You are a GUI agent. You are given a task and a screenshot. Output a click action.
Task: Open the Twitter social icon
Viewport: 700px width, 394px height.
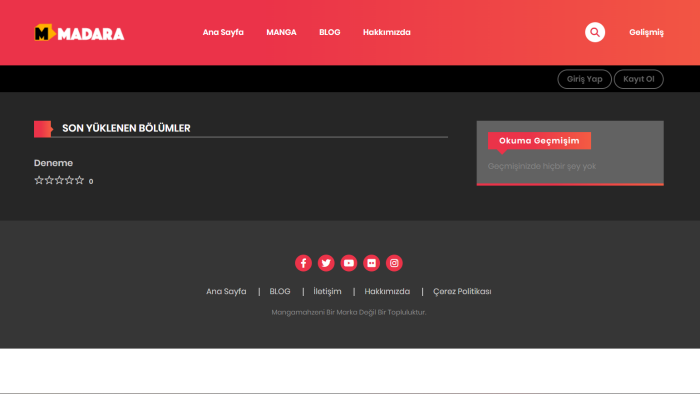click(x=326, y=263)
